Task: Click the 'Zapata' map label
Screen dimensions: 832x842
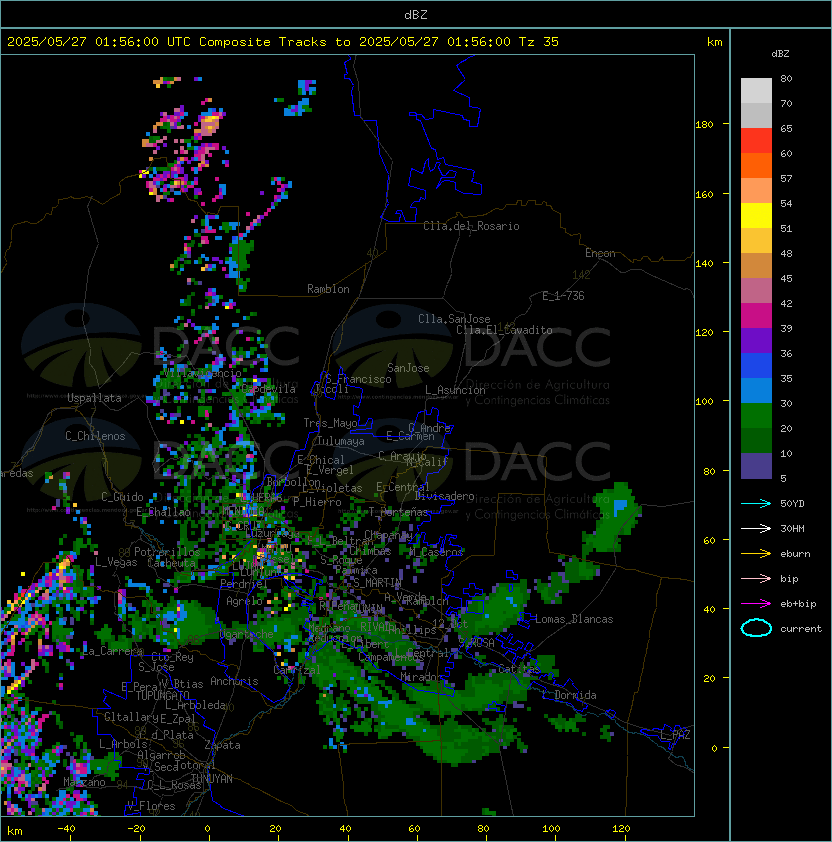Action: click(x=222, y=745)
